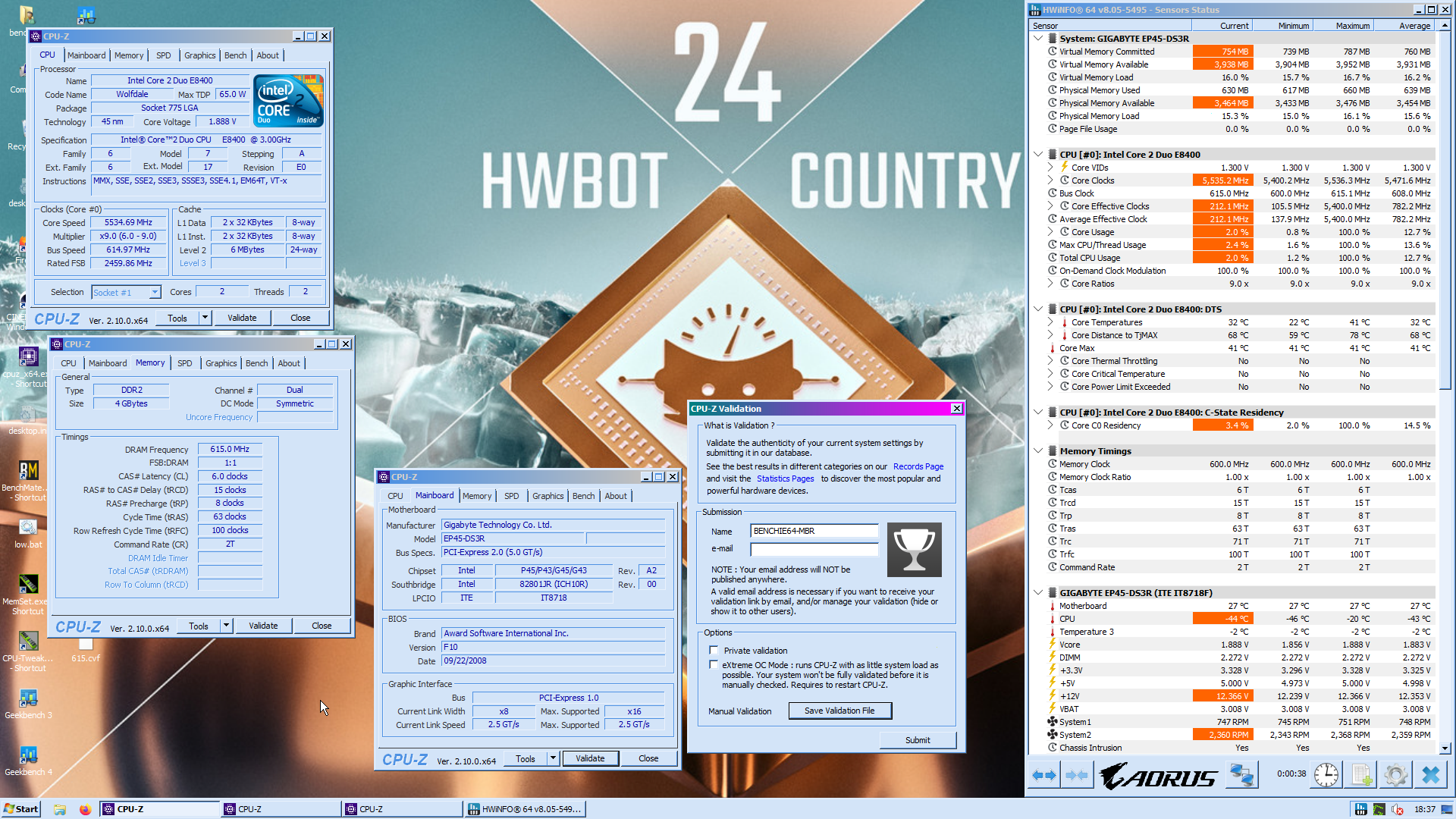Click the trophy image in CPU-Z Validation
1456x819 pixels.
[915, 550]
